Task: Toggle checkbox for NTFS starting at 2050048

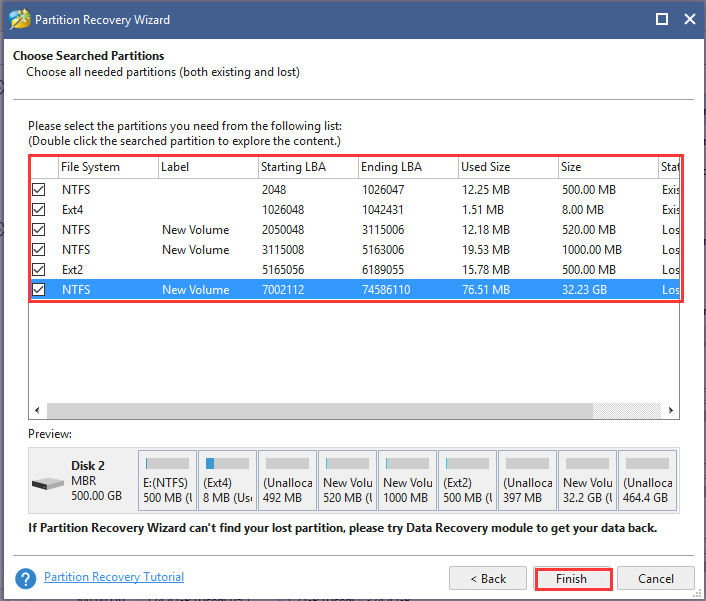Action: tap(39, 230)
